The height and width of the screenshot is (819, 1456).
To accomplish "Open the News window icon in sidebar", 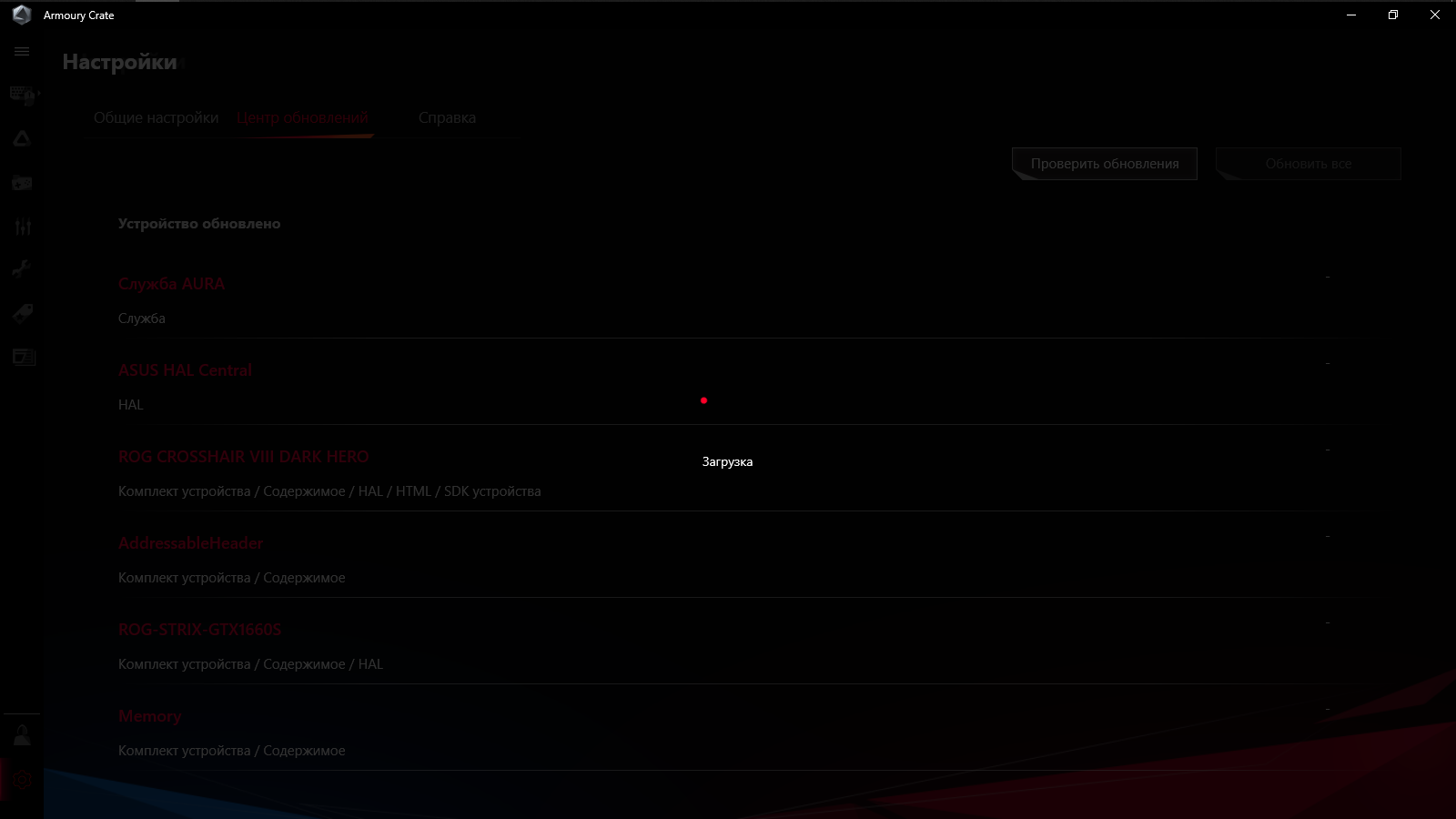I will (24, 357).
